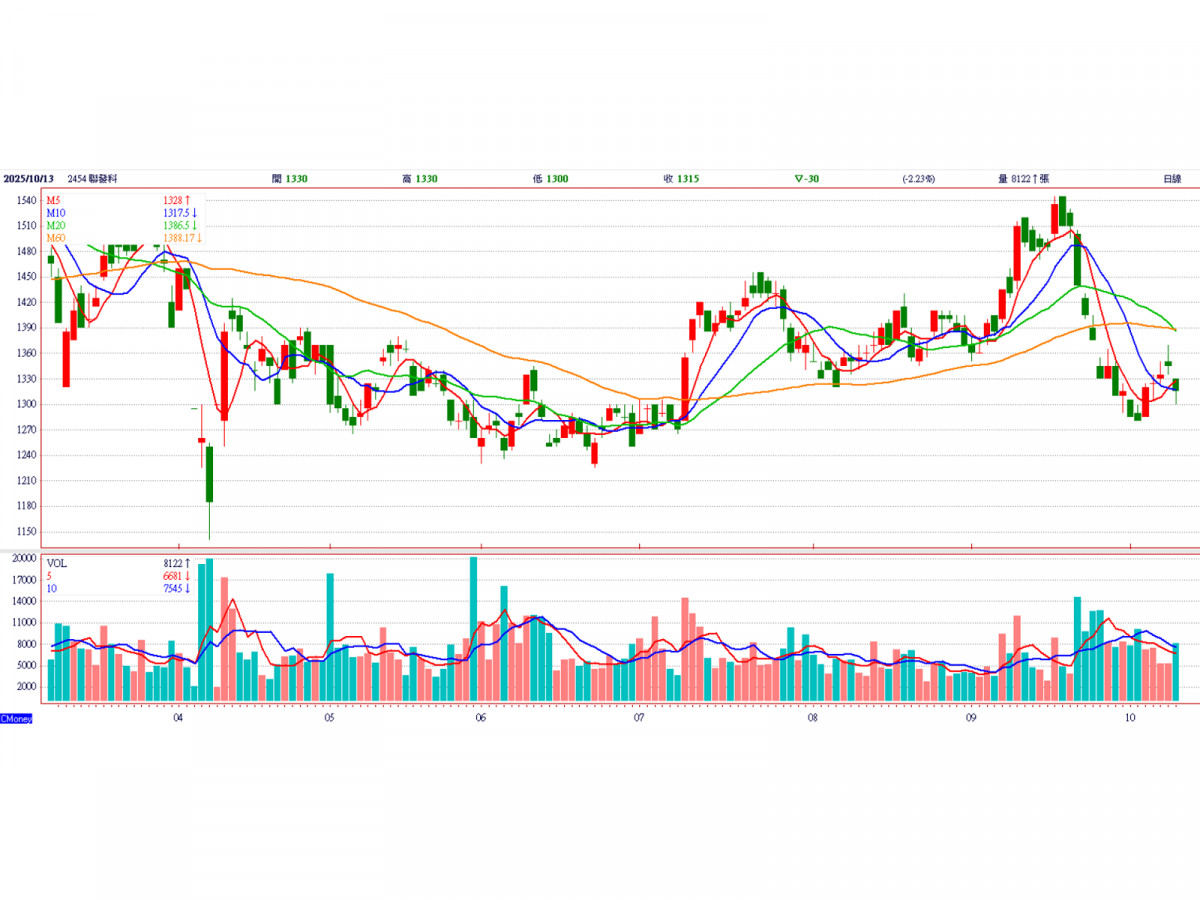The image size is (1200, 900).
Task: Click the 10-day volume average legend
Action: [52, 589]
